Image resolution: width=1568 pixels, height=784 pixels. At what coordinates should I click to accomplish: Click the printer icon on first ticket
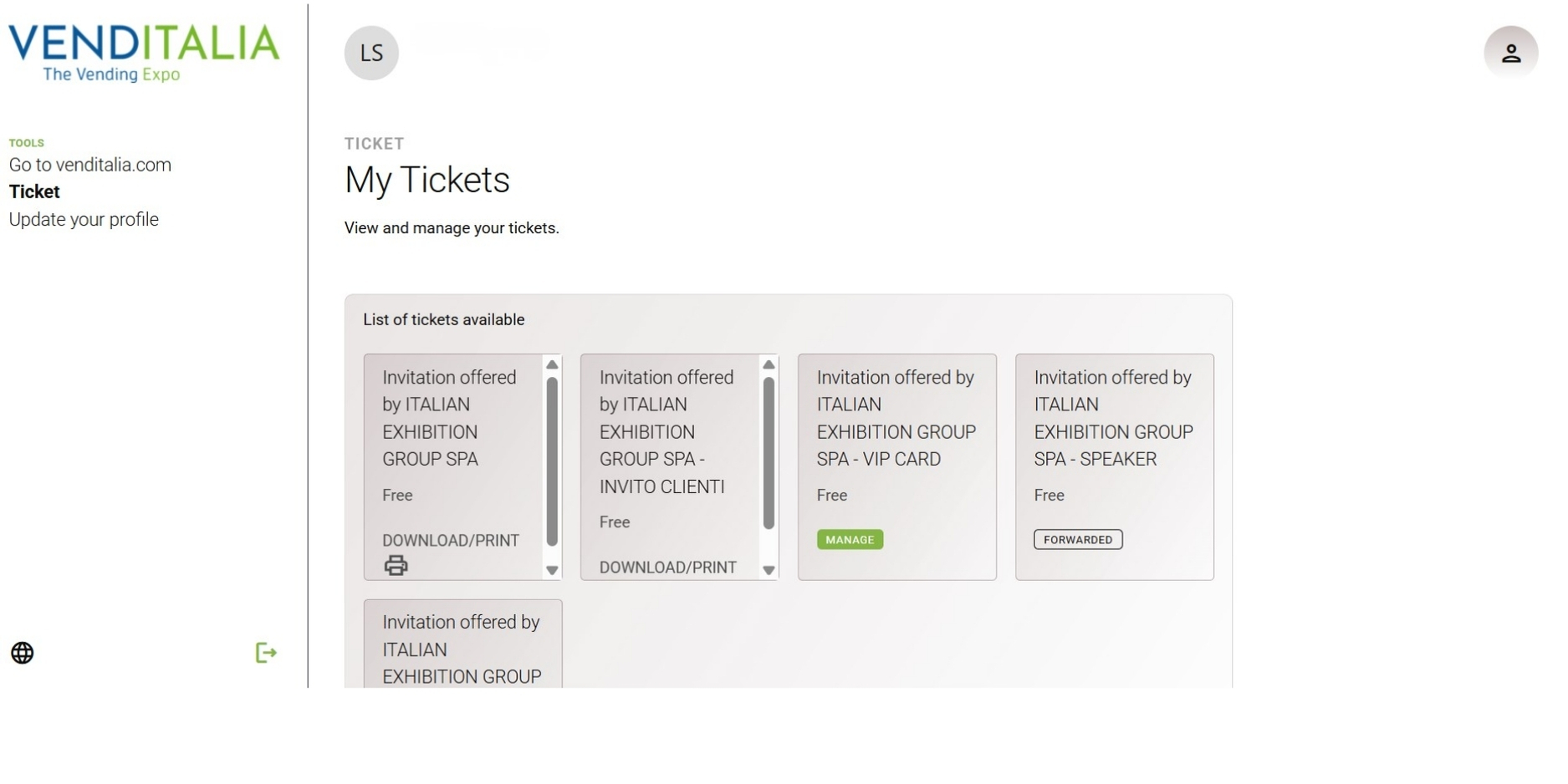[x=396, y=566]
